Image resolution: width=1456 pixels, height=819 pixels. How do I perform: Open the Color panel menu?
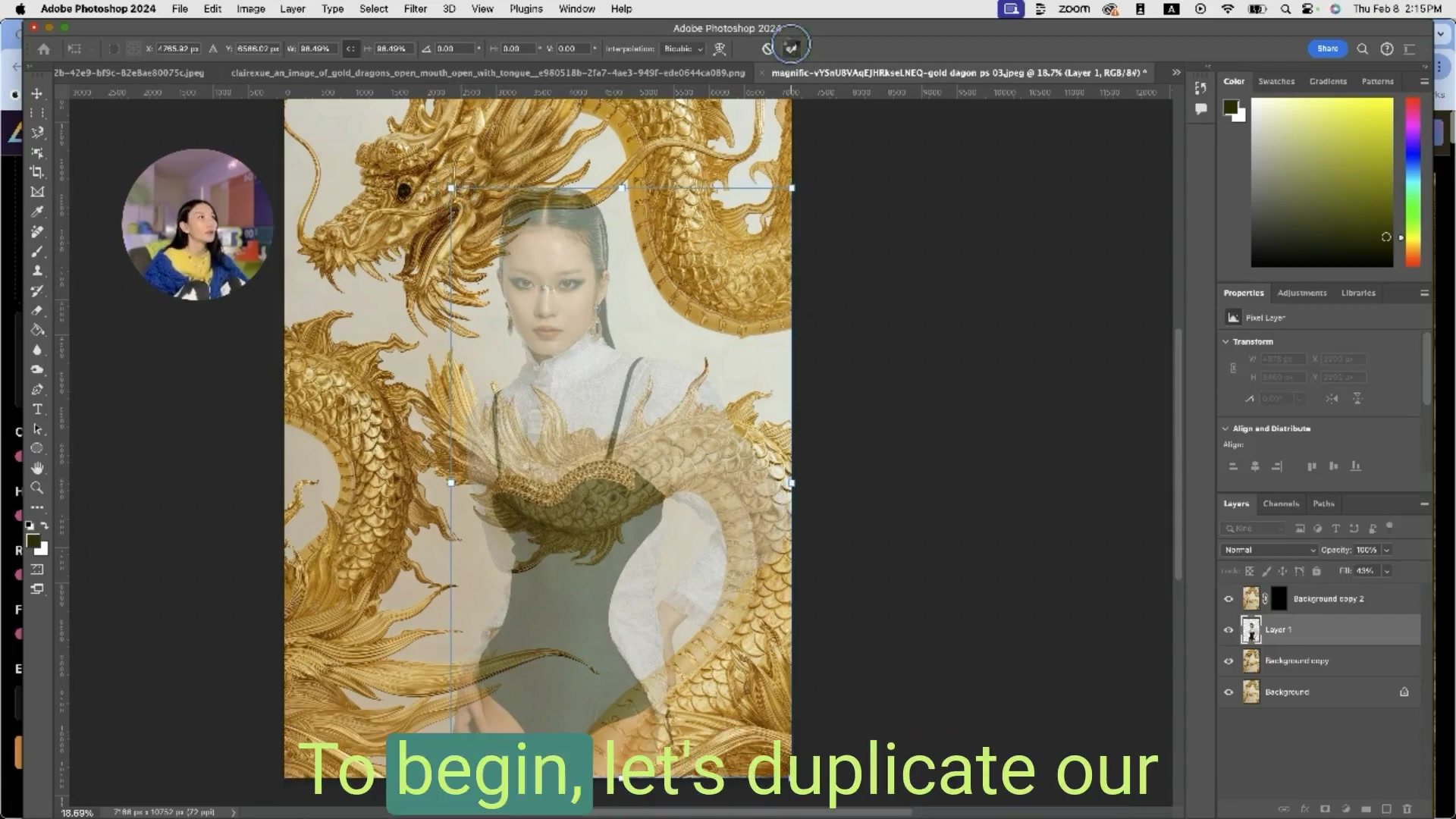pos(1424,81)
